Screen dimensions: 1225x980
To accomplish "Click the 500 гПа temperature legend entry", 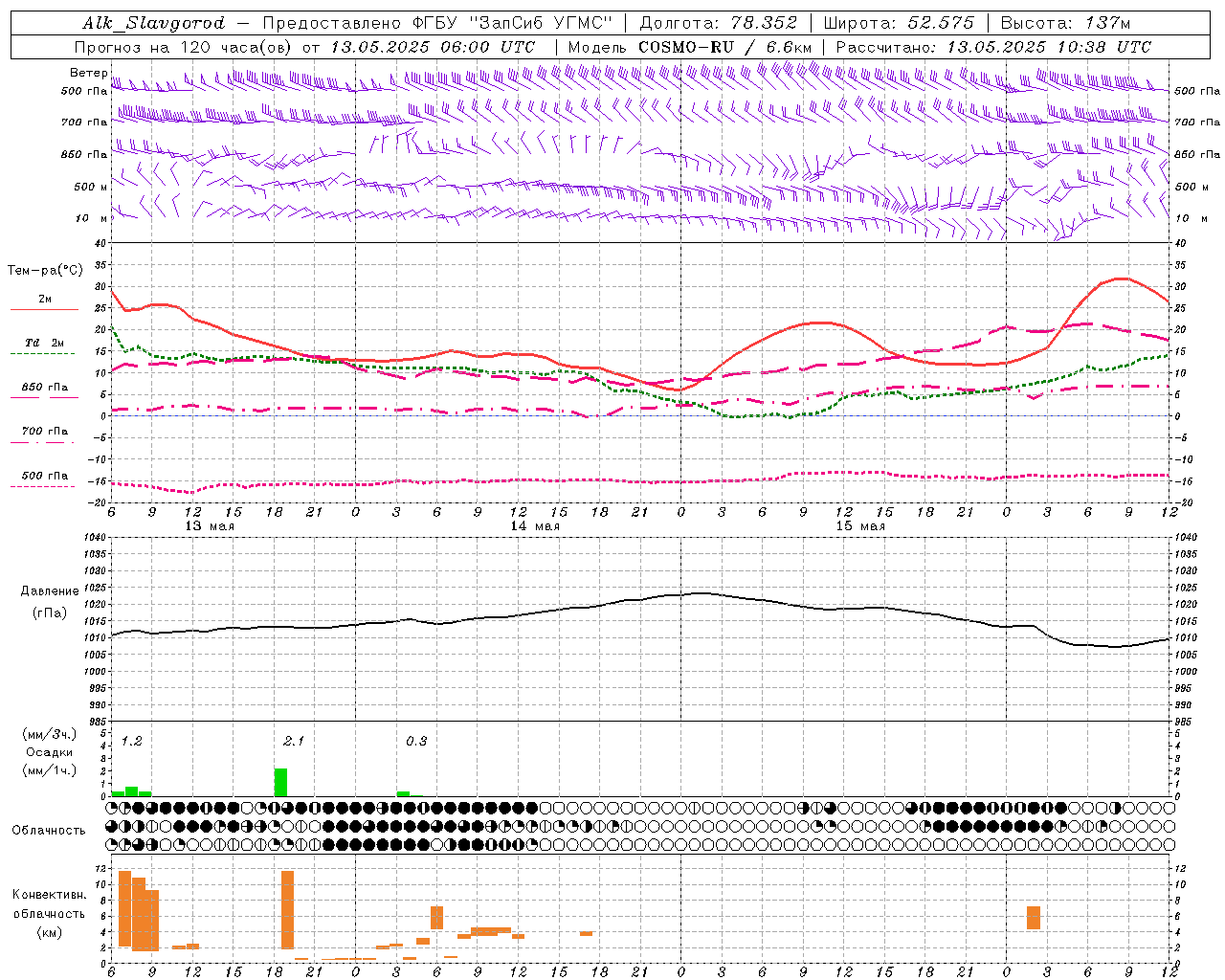I will point(44,476).
